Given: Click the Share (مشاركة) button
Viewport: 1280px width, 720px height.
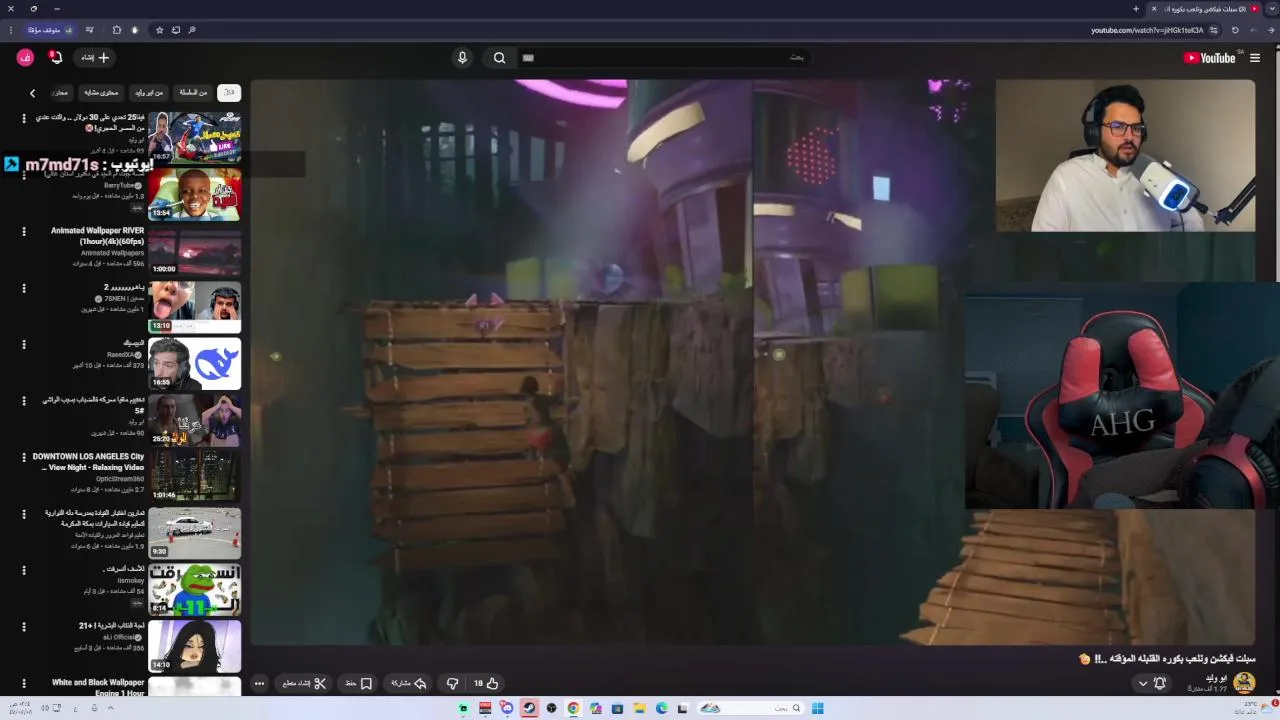Looking at the screenshot, I should pos(408,683).
